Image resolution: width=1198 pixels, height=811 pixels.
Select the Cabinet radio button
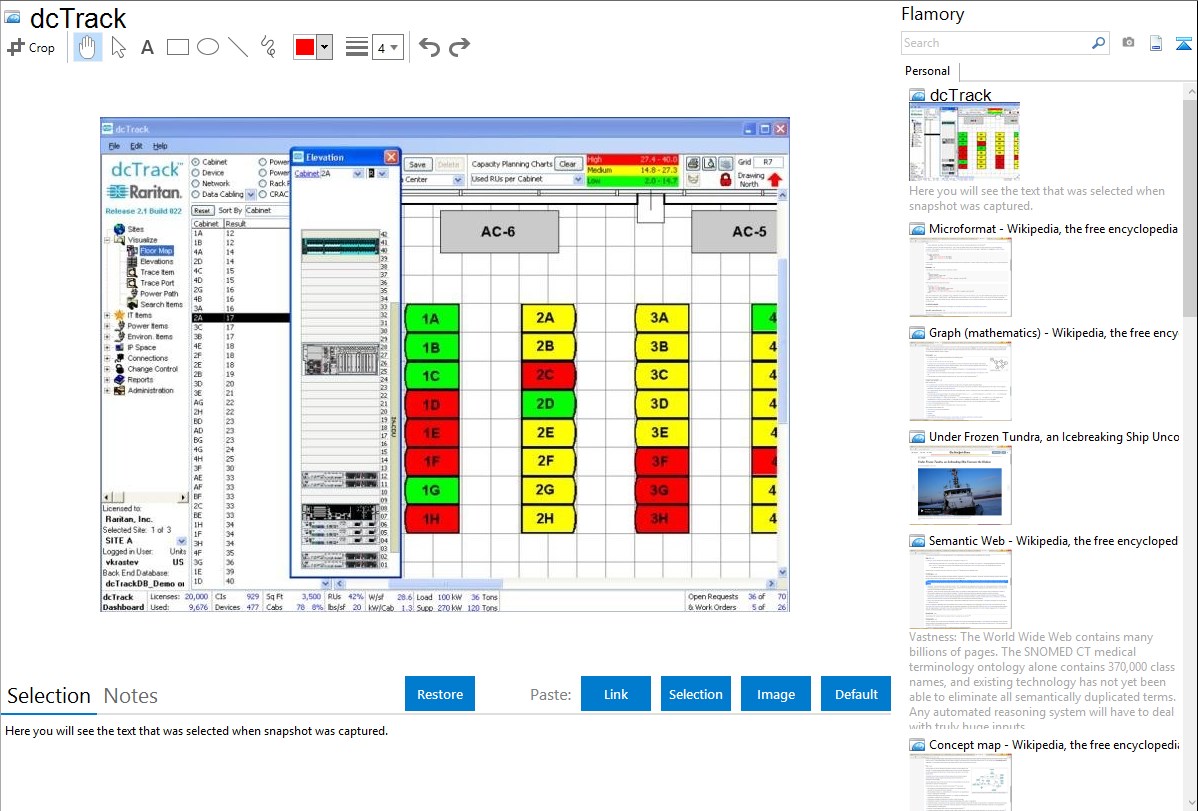tap(196, 162)
